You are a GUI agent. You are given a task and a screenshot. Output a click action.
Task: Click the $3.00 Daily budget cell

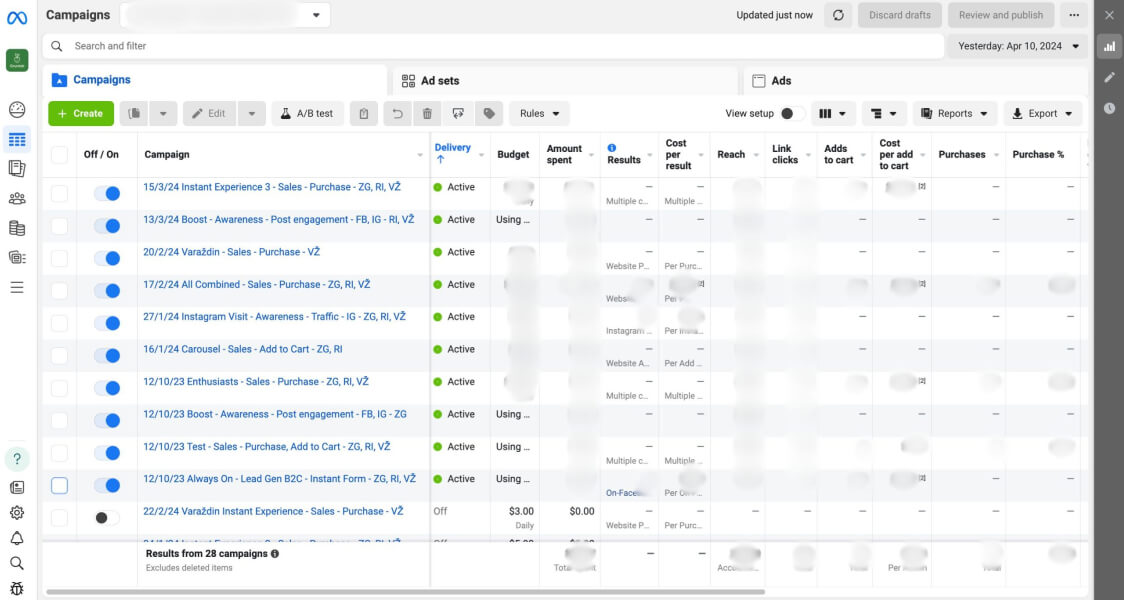pyautogui.click(x=515, y=518)
